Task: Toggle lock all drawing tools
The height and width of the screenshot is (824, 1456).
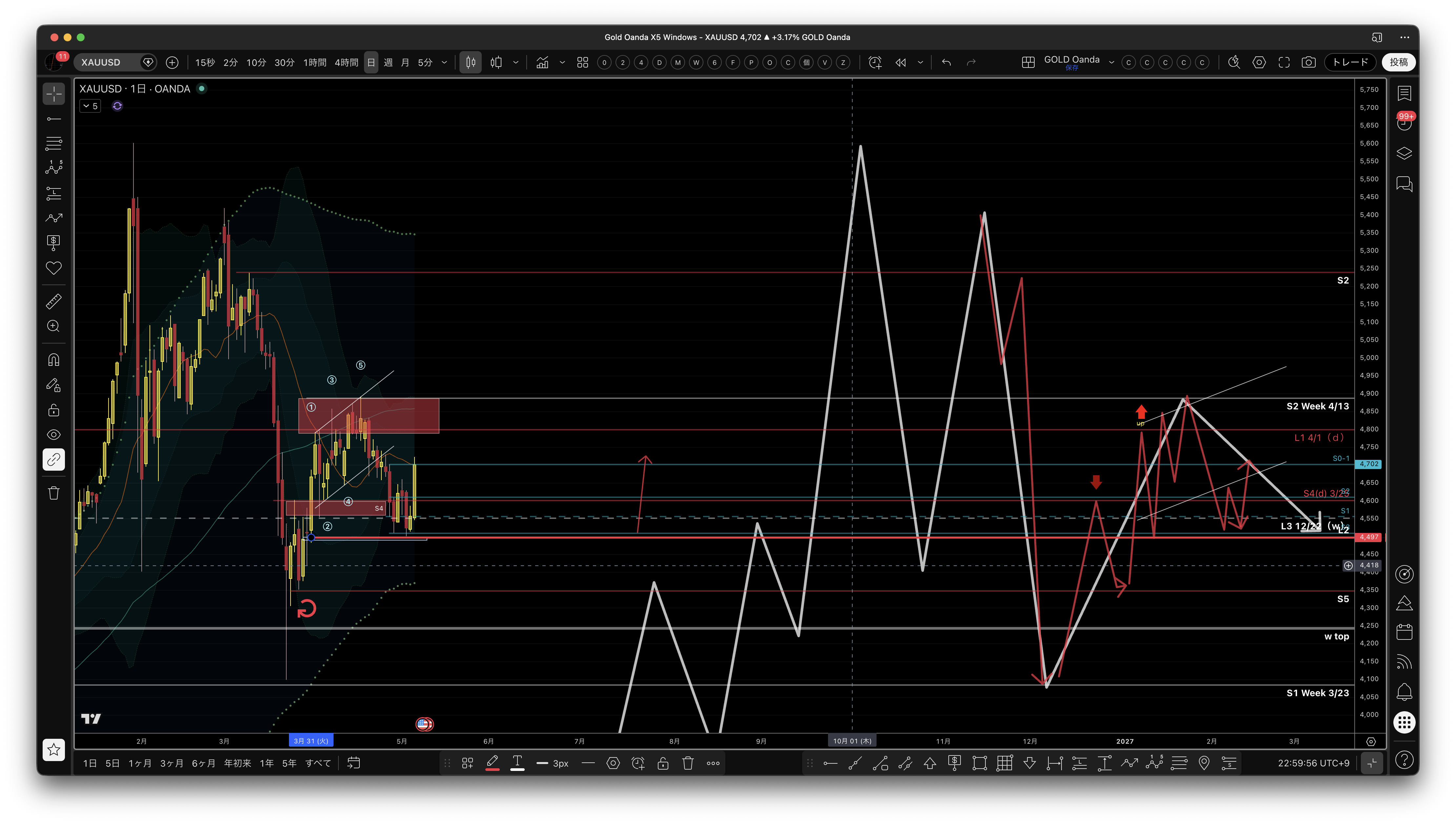Action: (x=54, y=410)
